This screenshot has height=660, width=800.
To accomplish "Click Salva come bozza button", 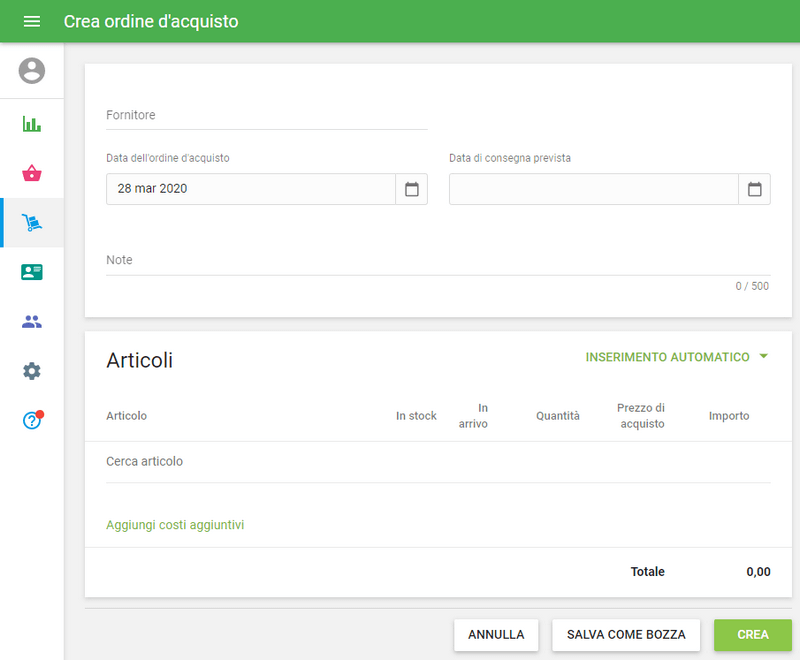I will (x=626, y=634).
